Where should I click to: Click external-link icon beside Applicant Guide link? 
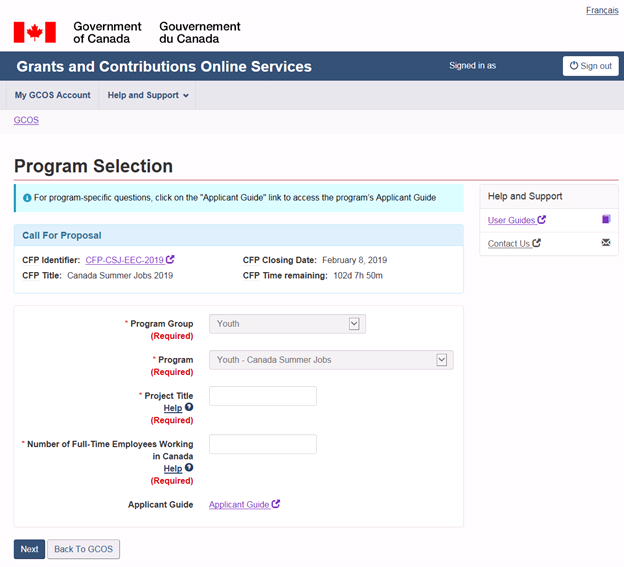276,504
